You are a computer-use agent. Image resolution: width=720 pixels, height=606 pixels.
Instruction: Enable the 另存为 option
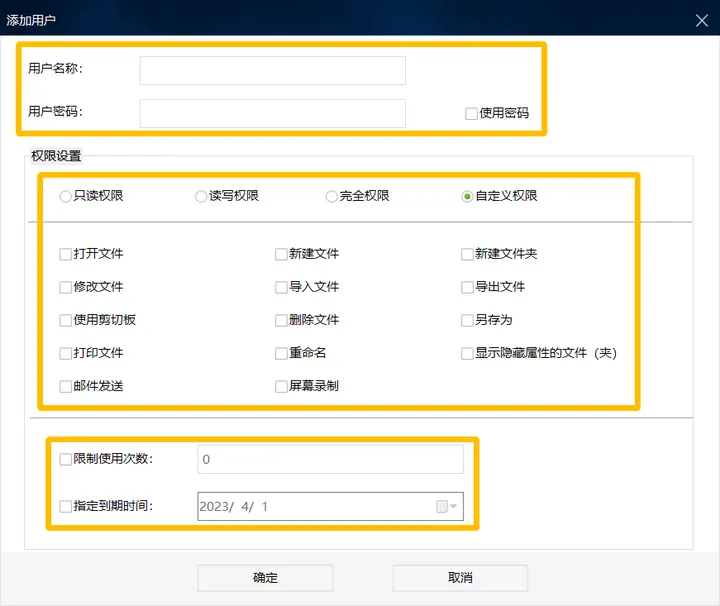coord(467,320)
